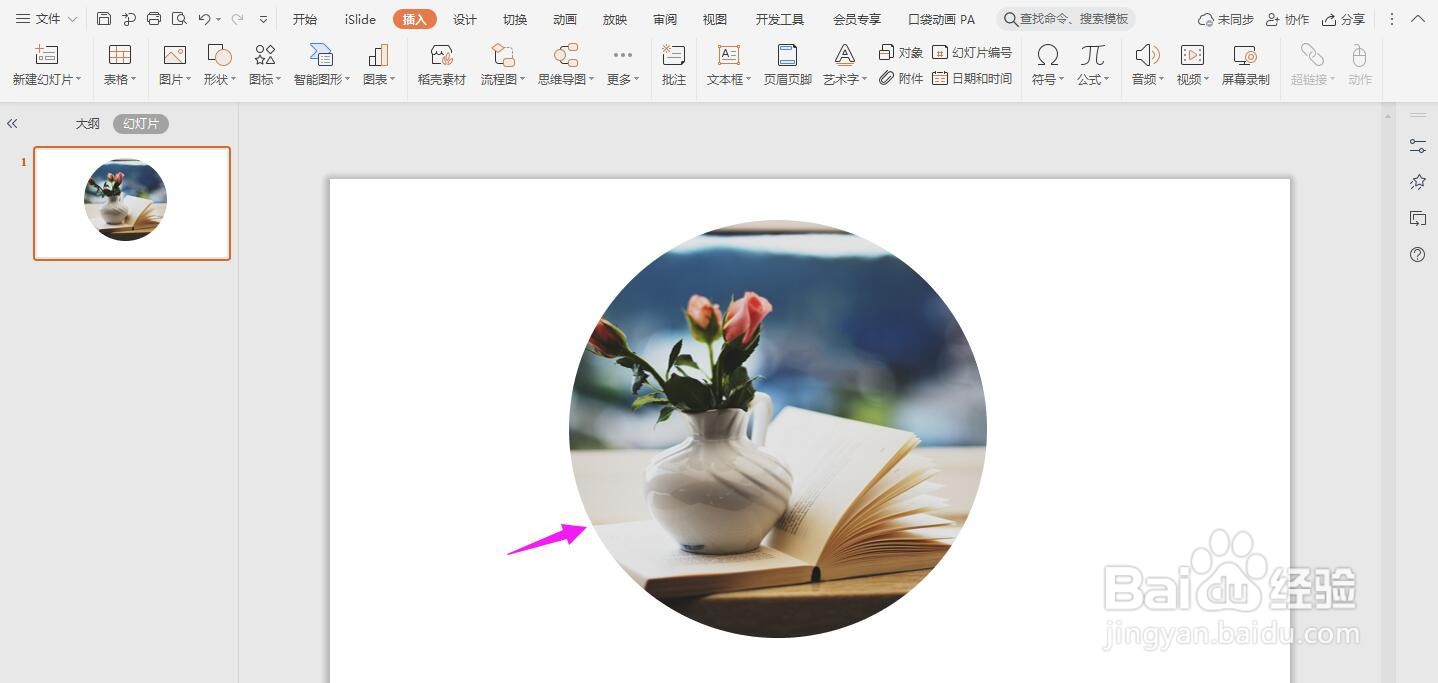Undo the last action
The image size is (1438, 683).
tap(204, 19)
